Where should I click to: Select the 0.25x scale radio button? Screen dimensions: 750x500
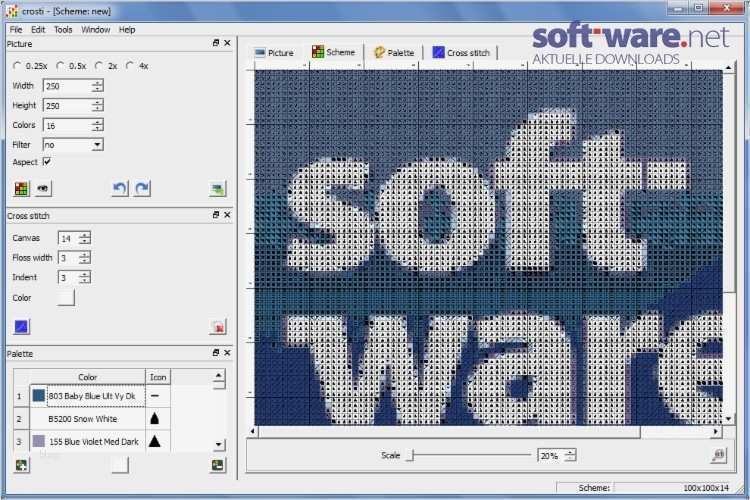tap(18, 66)
